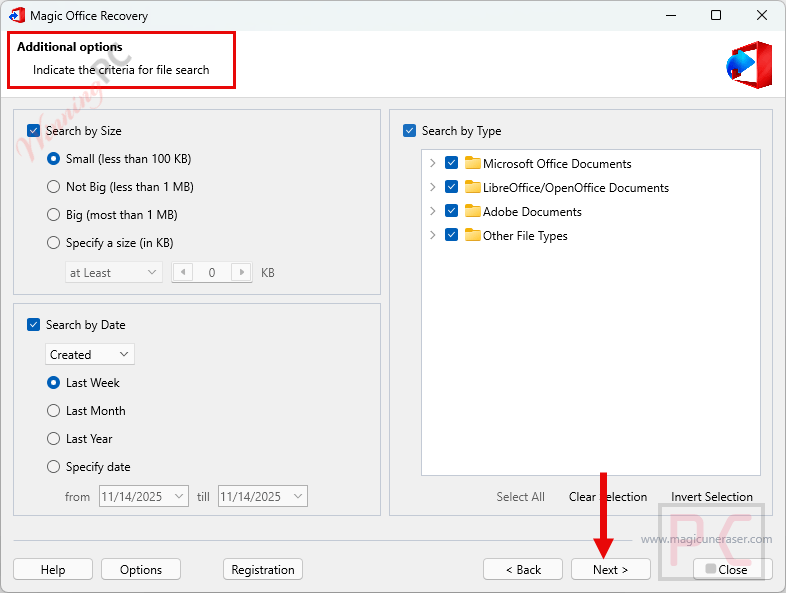Screen dimensions: 786x593
Task: Toggle the Search by Size checkbox
Action: [33, 131]
